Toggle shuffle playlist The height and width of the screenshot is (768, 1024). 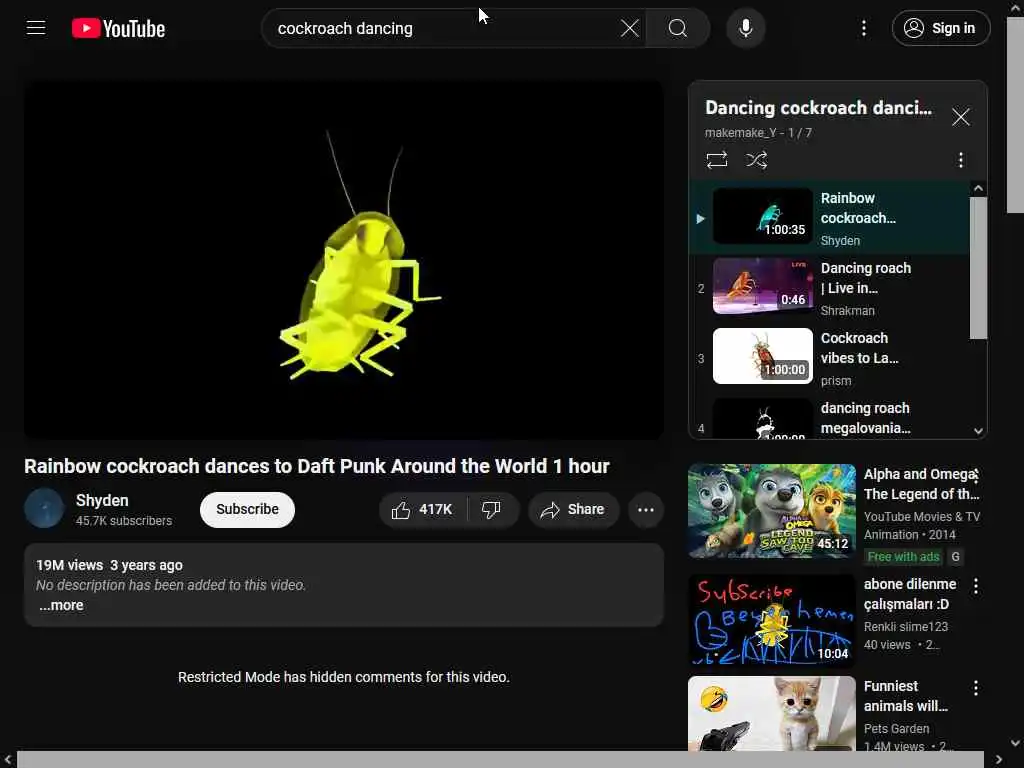pos(756,160)
